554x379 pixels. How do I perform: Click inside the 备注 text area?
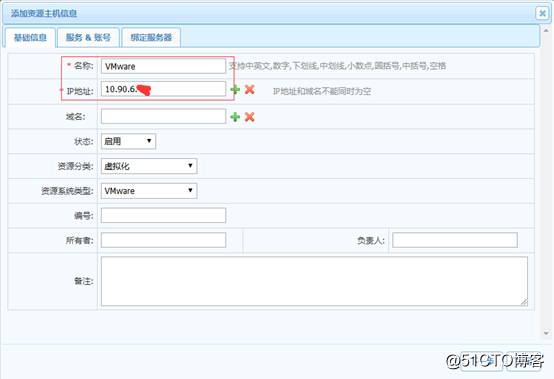point(314,281)
